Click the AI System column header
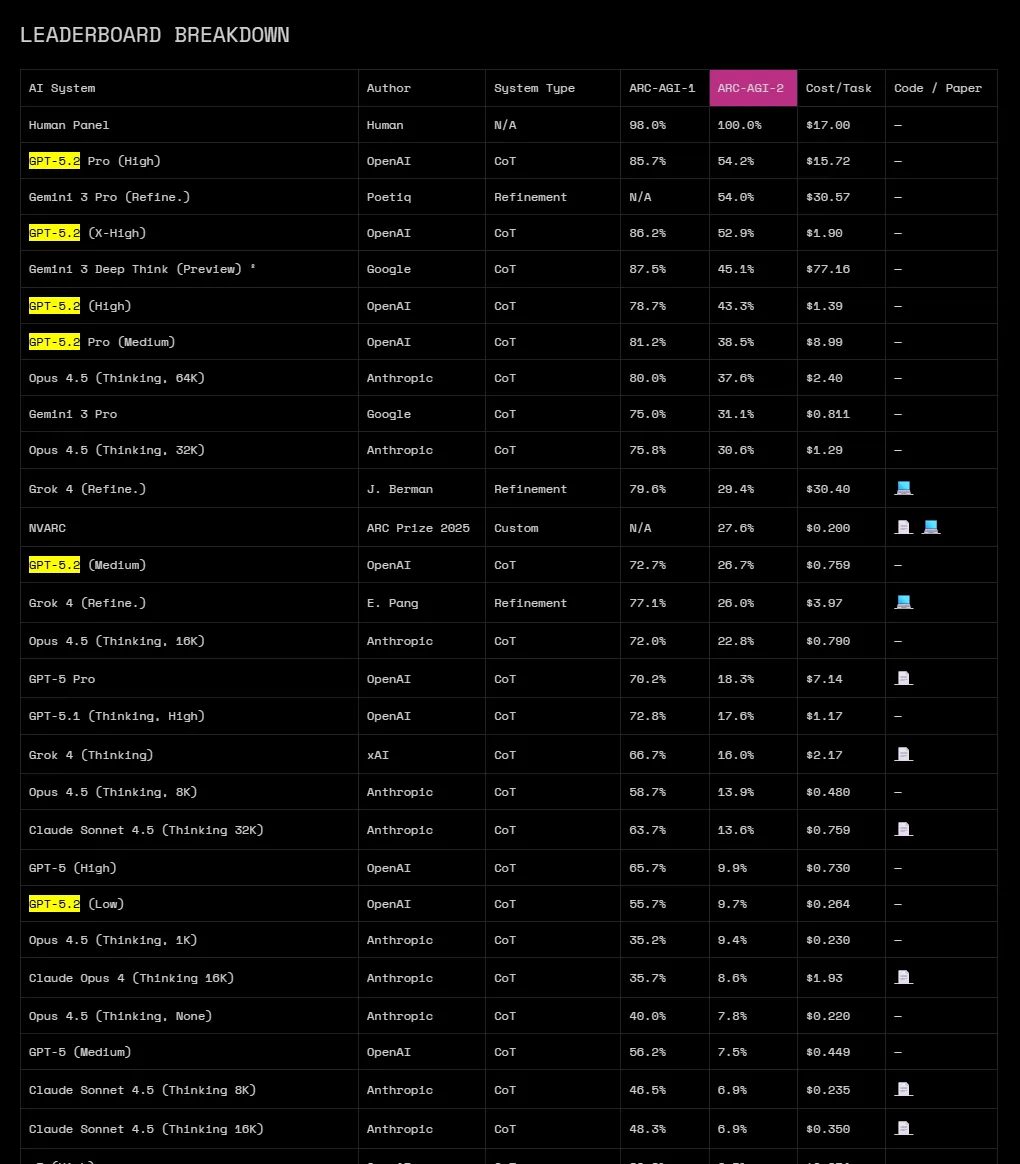Screen dimensions: 1020x1164 click(x=62, y=88)
